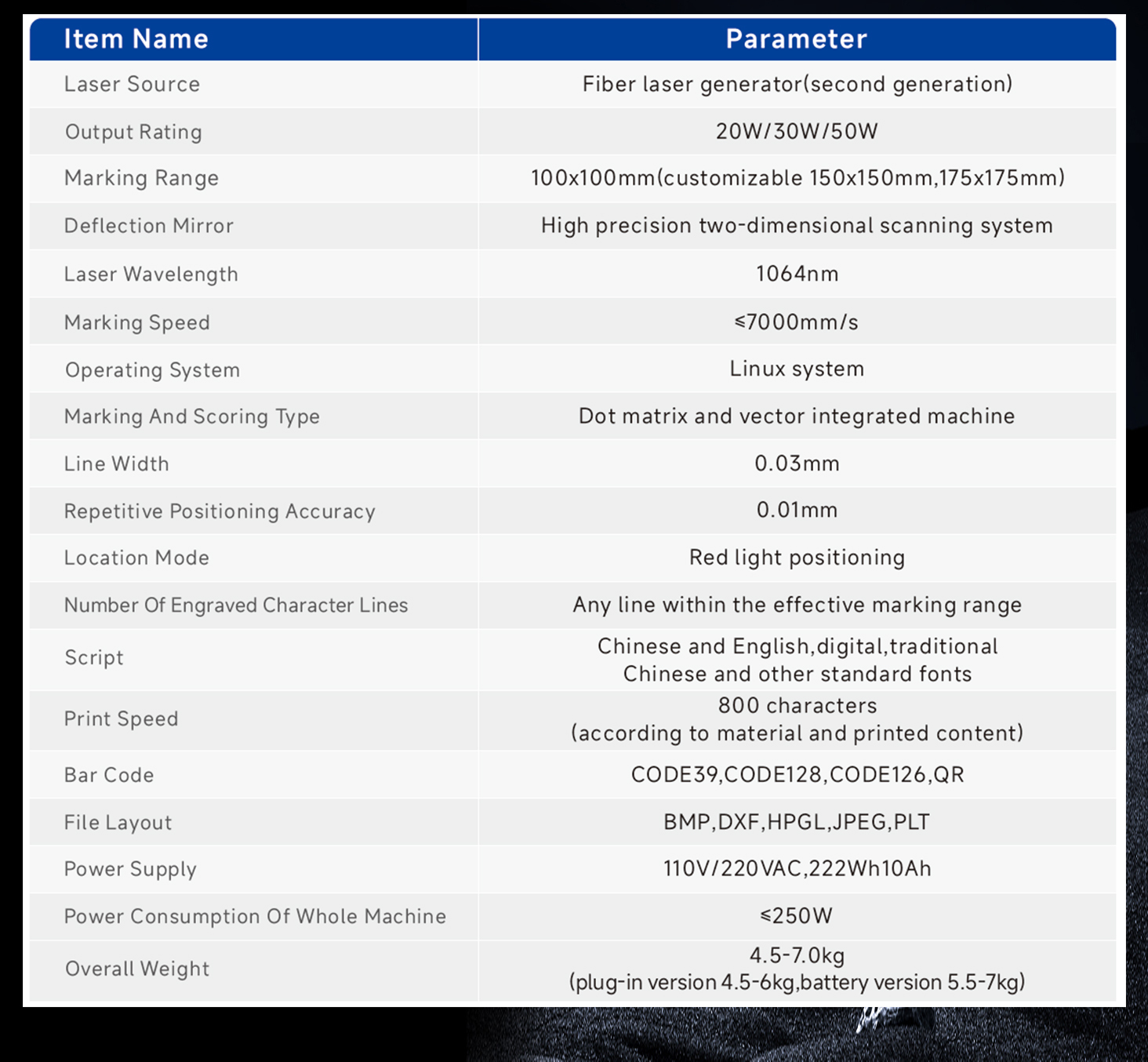Select the 'Script' row label

tap(94, 657)
